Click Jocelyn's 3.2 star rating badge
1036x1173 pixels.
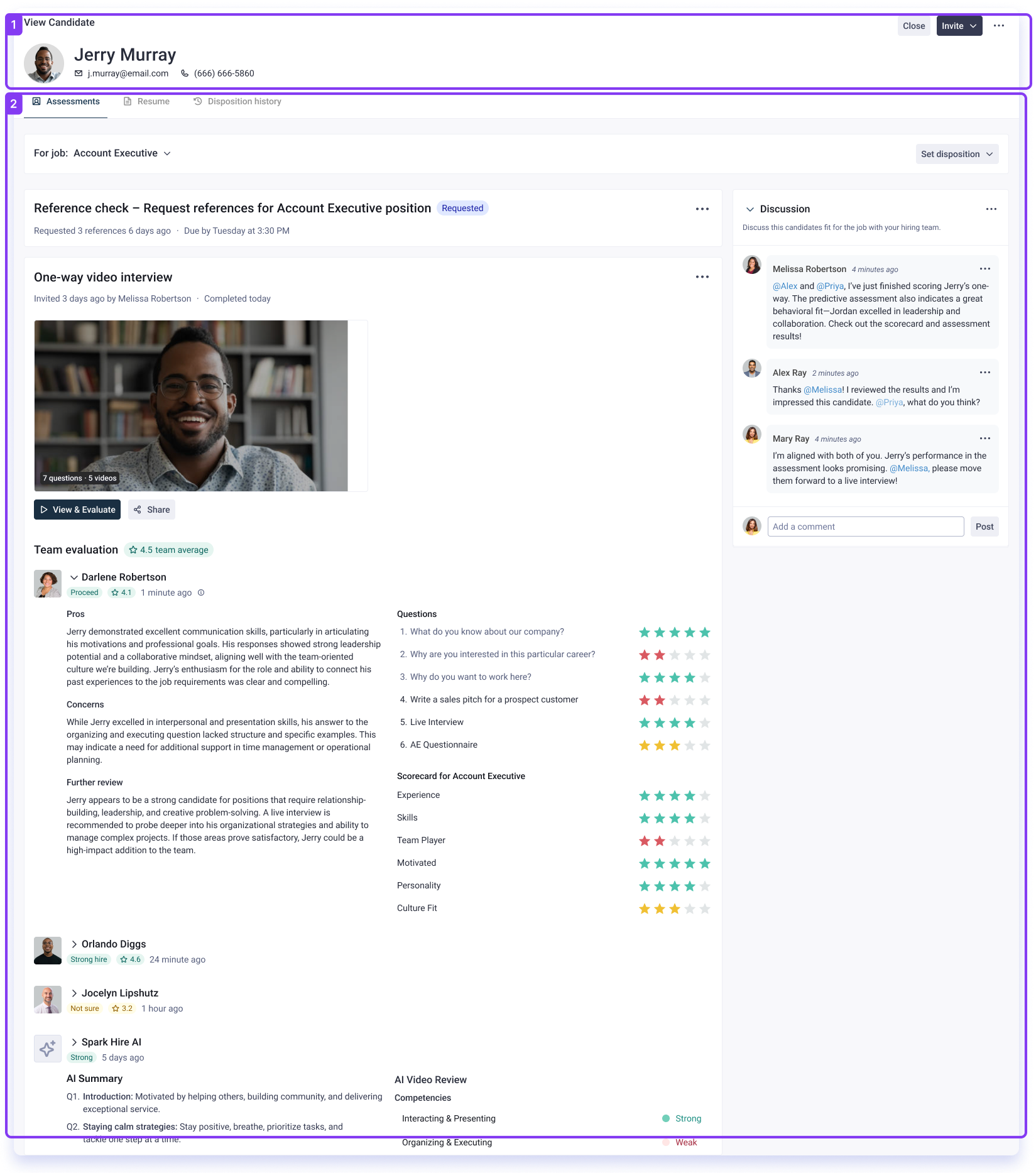pyautogui.click(x=122, y=1008)
